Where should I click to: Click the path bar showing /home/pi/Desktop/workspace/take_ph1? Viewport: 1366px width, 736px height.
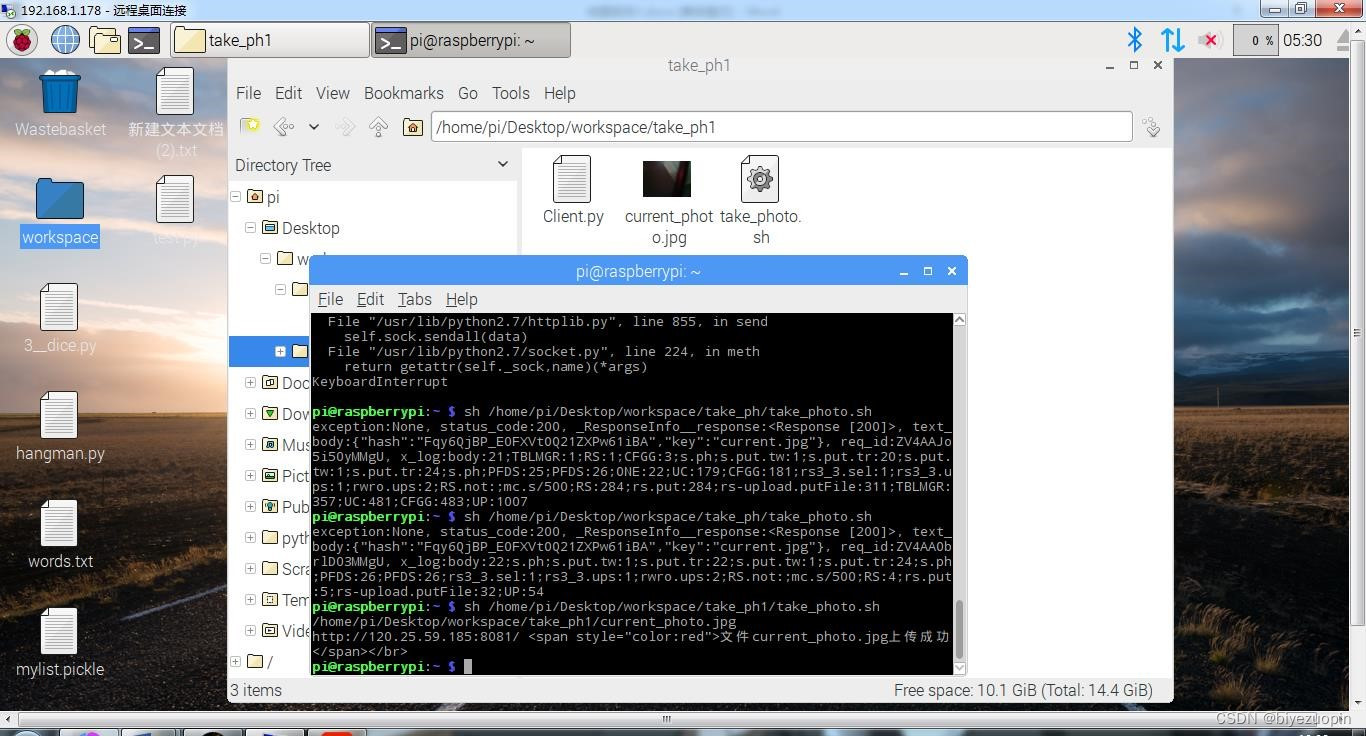(781, 127)
